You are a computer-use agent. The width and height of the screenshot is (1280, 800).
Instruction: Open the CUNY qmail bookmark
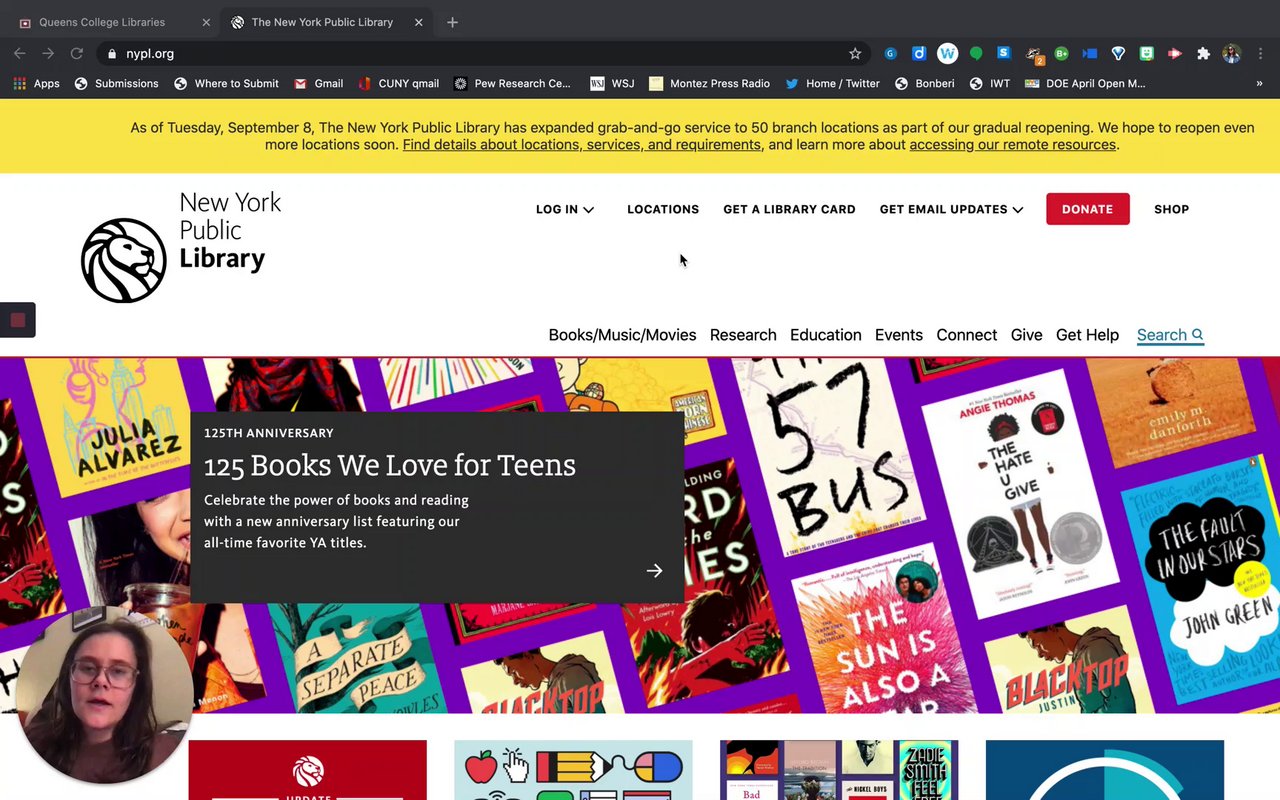pyautogui.click(x=398, y=84)
